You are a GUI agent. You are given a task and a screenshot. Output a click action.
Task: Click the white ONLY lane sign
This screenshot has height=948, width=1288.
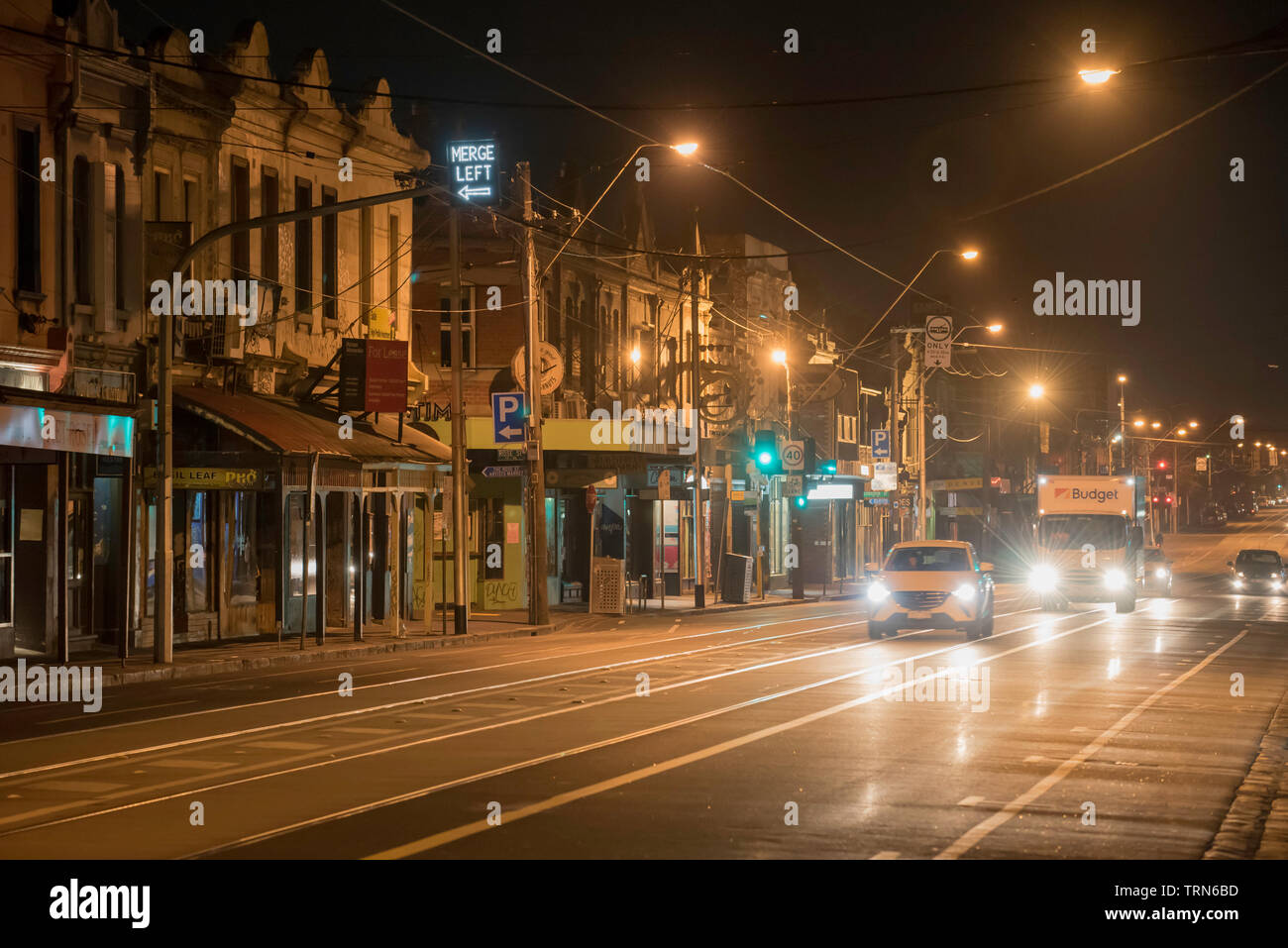(x=937, y=342)
